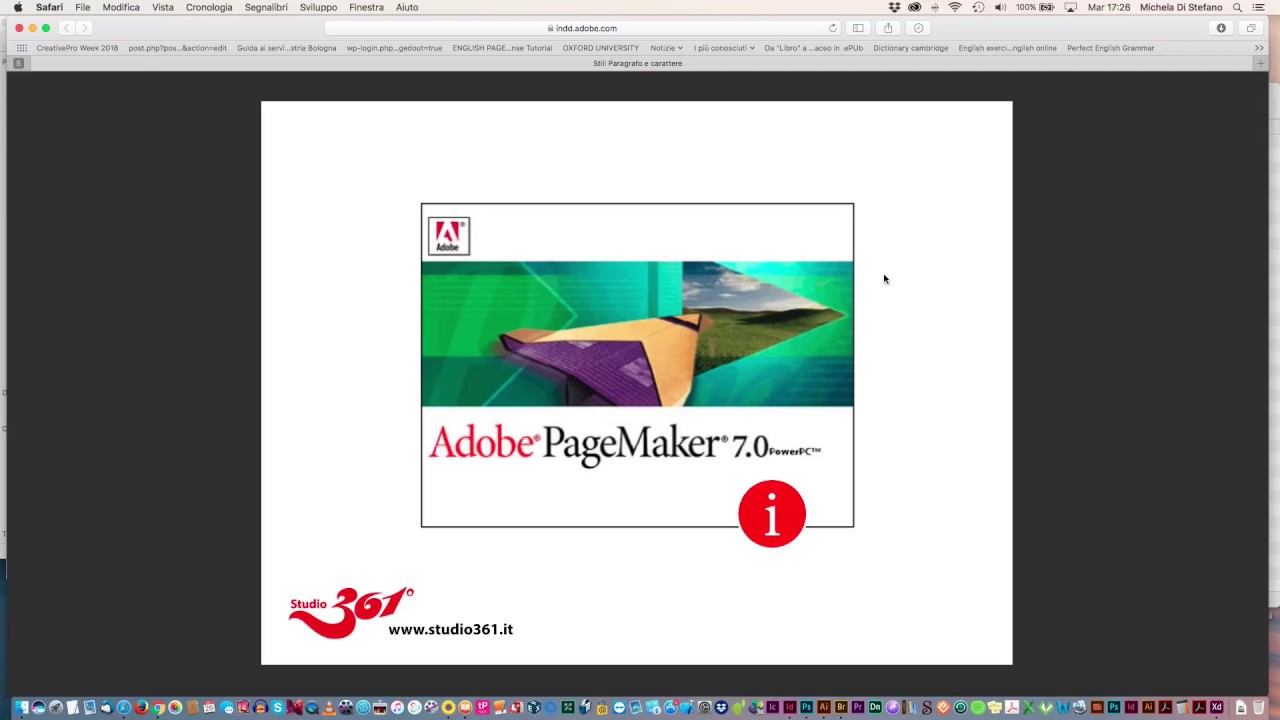Open the Share button in Safari toolbar
1280x720 pixels.
pos(888,28)
